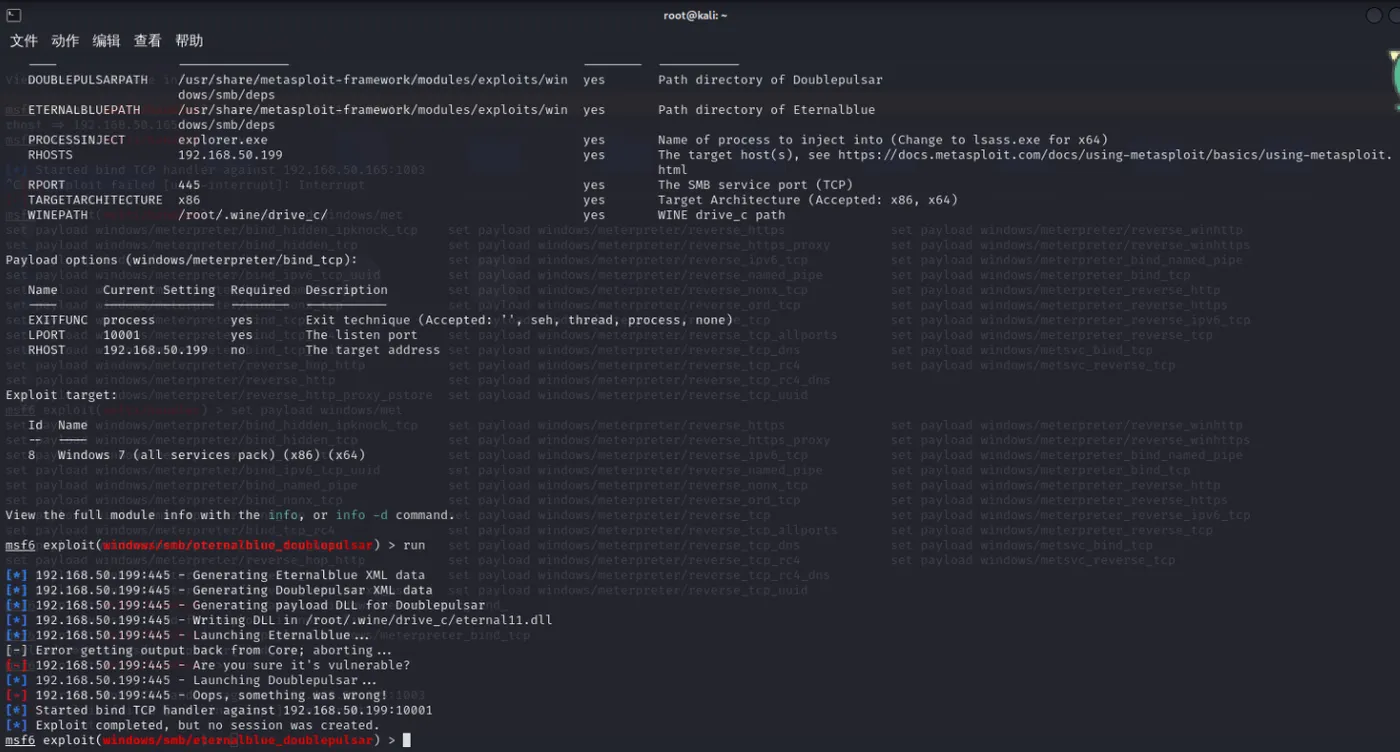Click the 'WINE drive_c path' description
The width and height of the screenshot is (1400, 752).
721,215
